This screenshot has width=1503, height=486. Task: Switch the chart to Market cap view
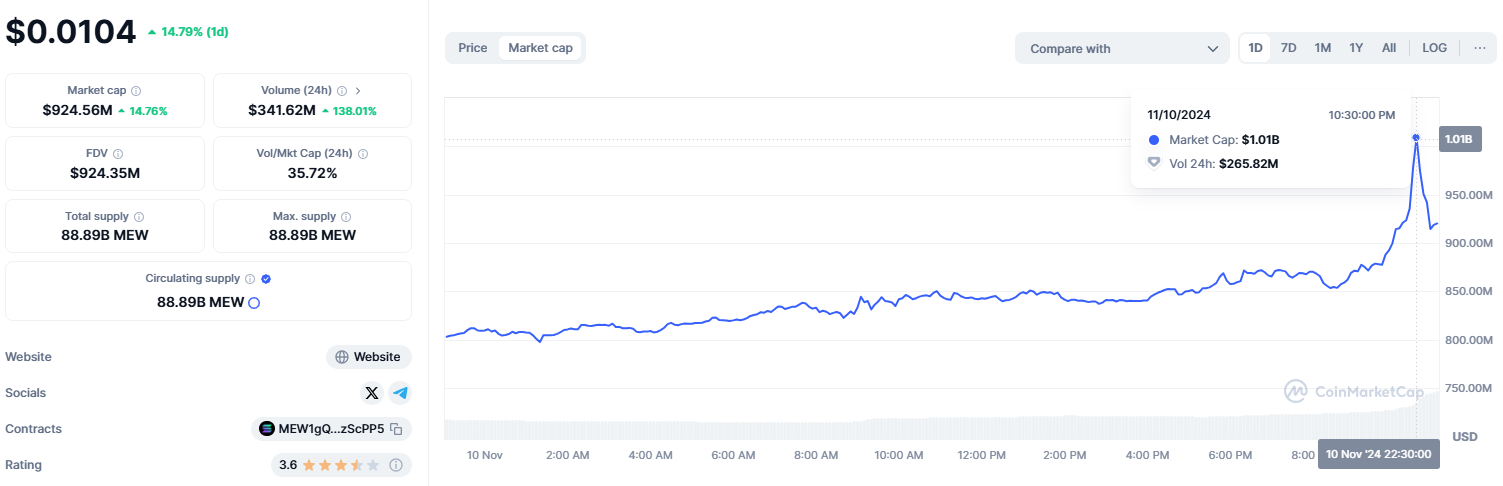click(x=540, y=48)
